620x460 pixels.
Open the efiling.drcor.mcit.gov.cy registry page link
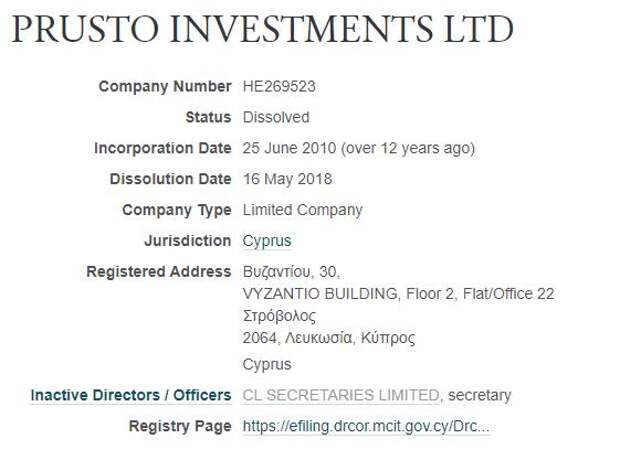(x=366, y=426)
